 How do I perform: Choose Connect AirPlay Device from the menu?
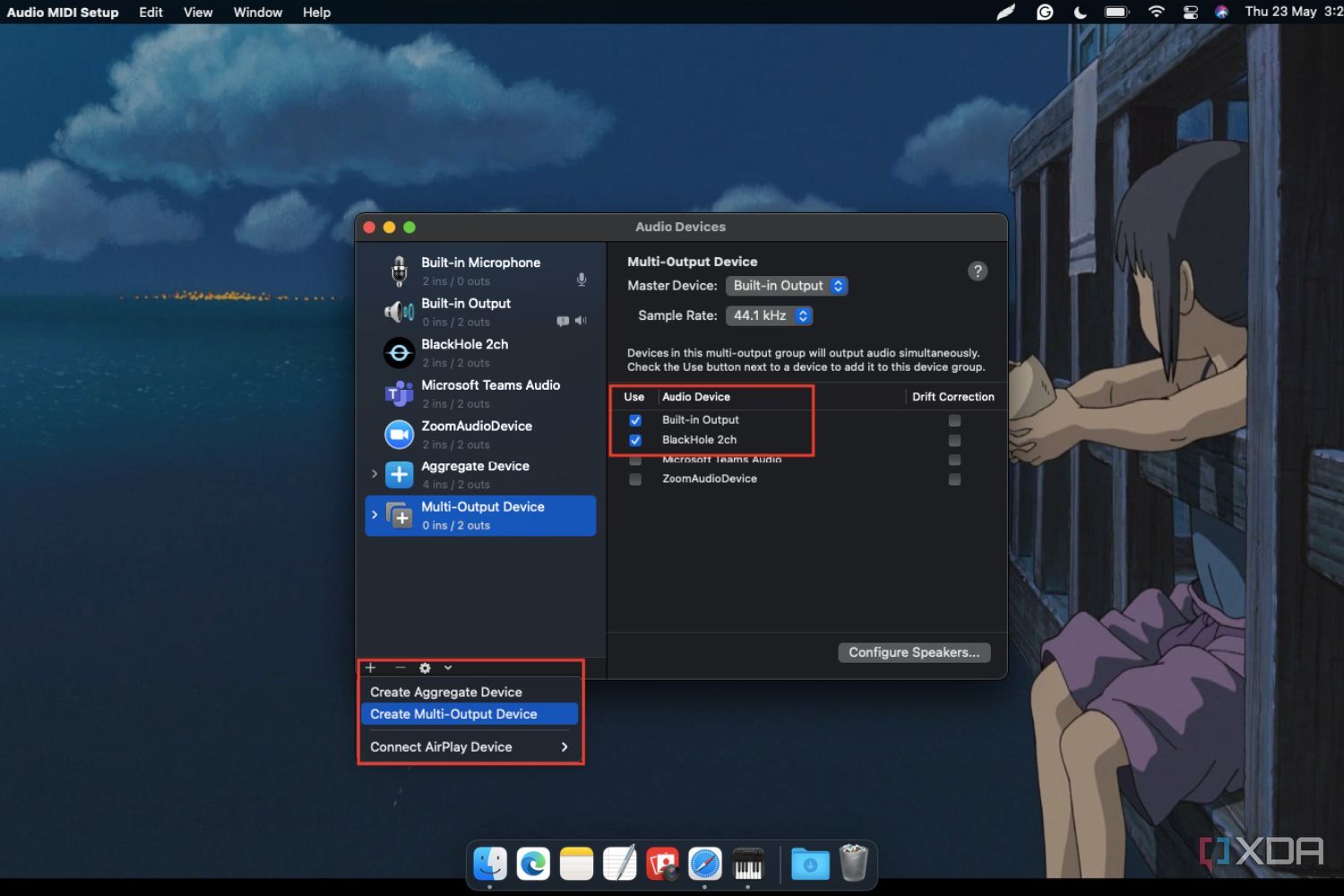coord(470,746)
